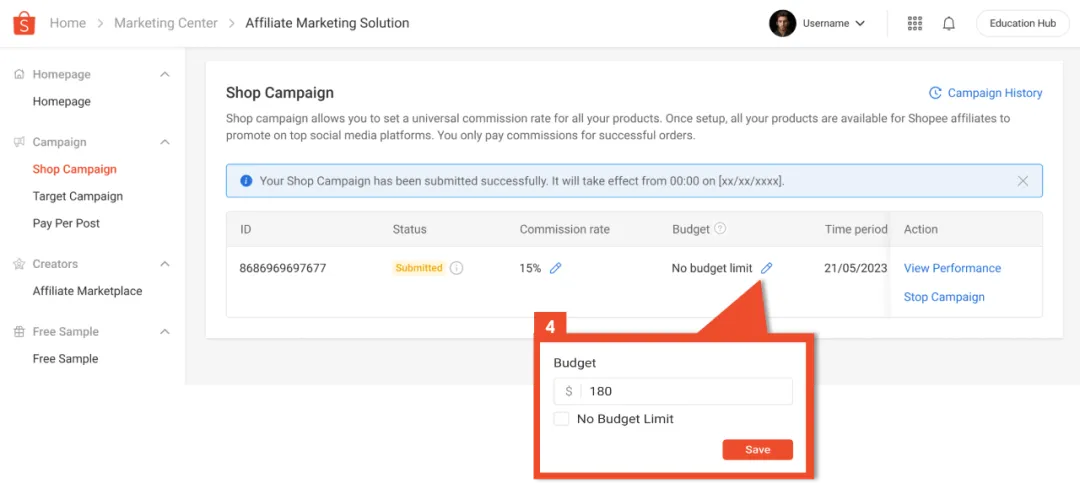Viewport: 1080px width, 483px height.
Task: Save the budget setting
Action: [758, 450]
